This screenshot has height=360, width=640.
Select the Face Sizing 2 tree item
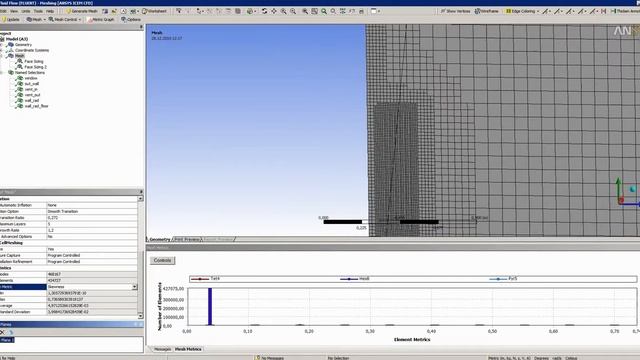coord(36,67)
